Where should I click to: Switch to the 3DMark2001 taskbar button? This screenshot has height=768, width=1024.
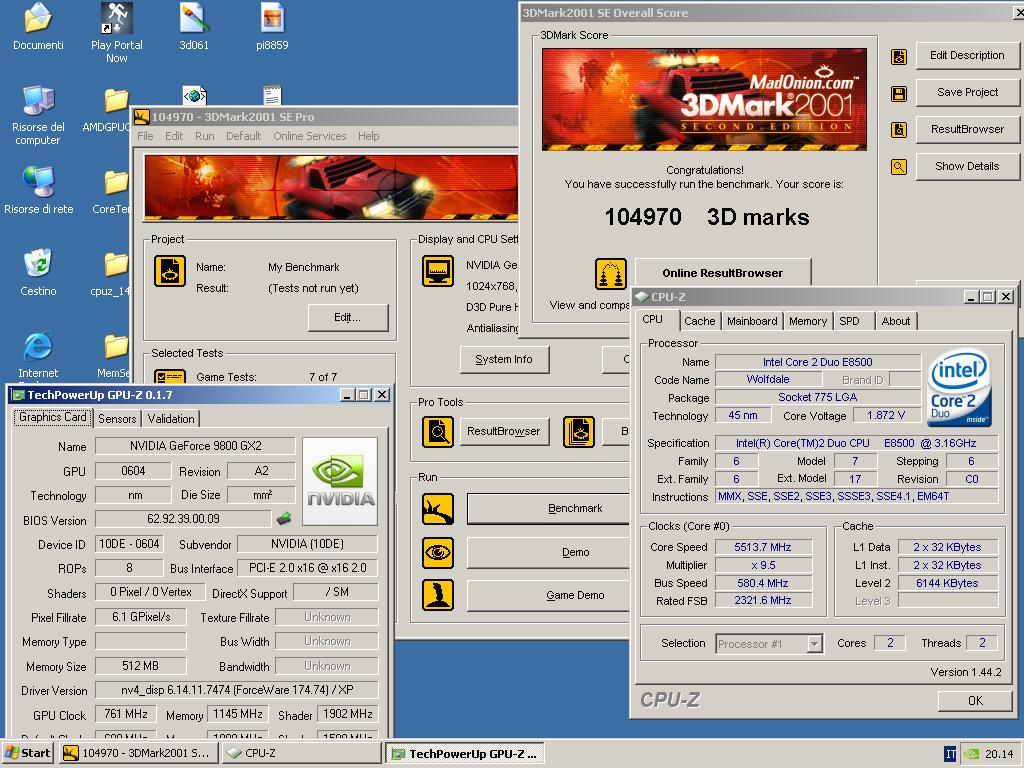[138, 754]
